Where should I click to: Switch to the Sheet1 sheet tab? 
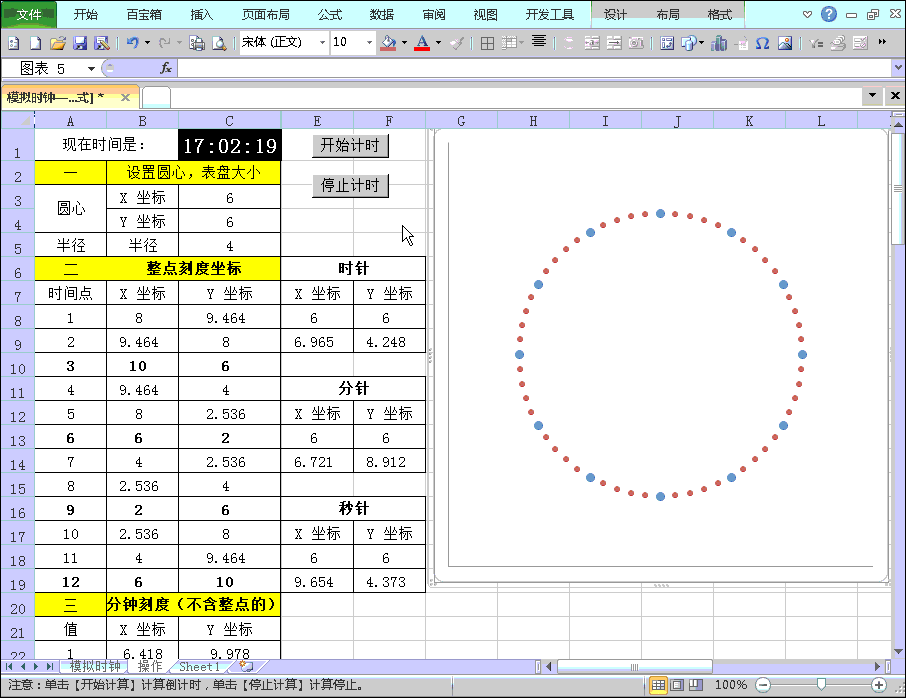pyautogui.click(x=199, y=666)
